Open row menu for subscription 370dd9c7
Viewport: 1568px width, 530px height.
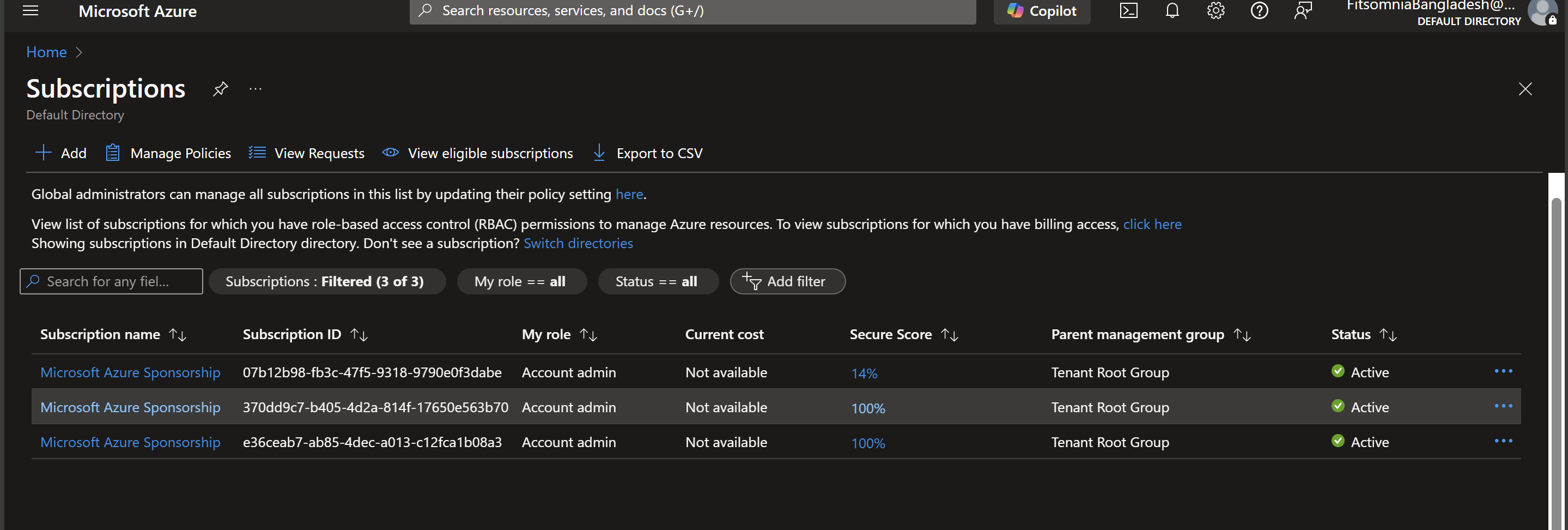pyautogui.click(x=1503, y=406)
